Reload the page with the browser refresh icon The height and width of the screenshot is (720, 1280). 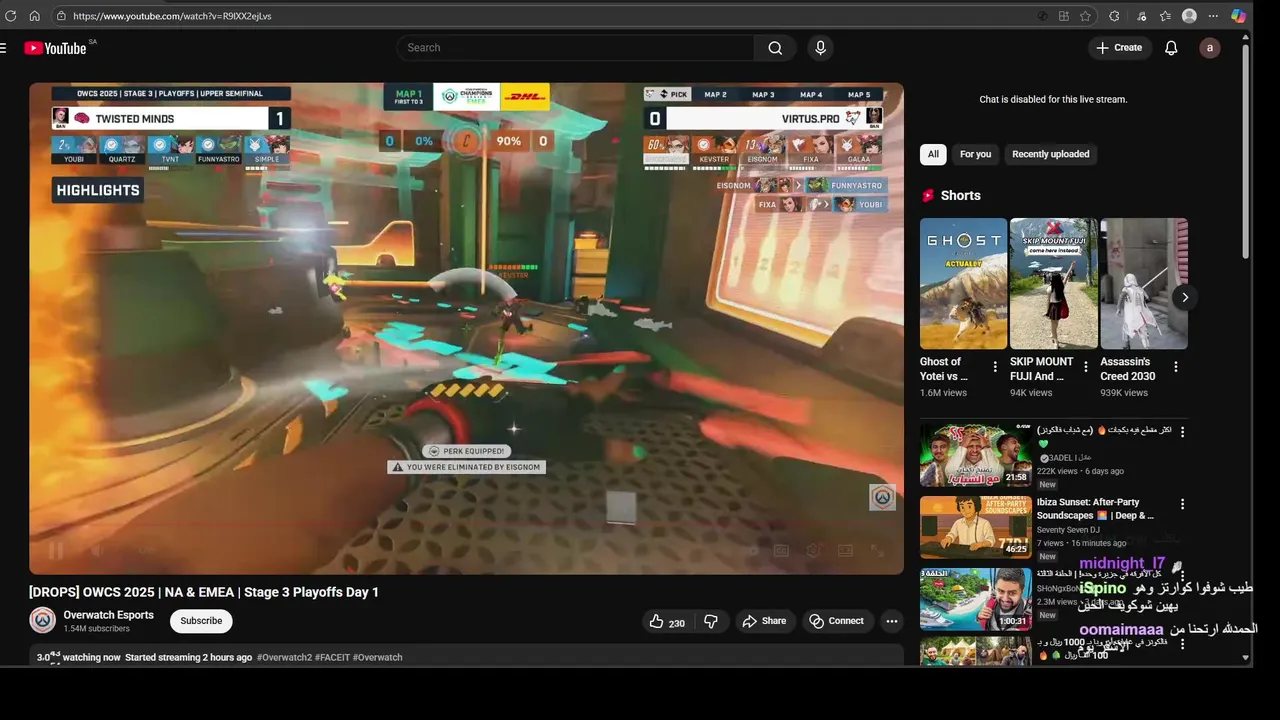(11, 16)
